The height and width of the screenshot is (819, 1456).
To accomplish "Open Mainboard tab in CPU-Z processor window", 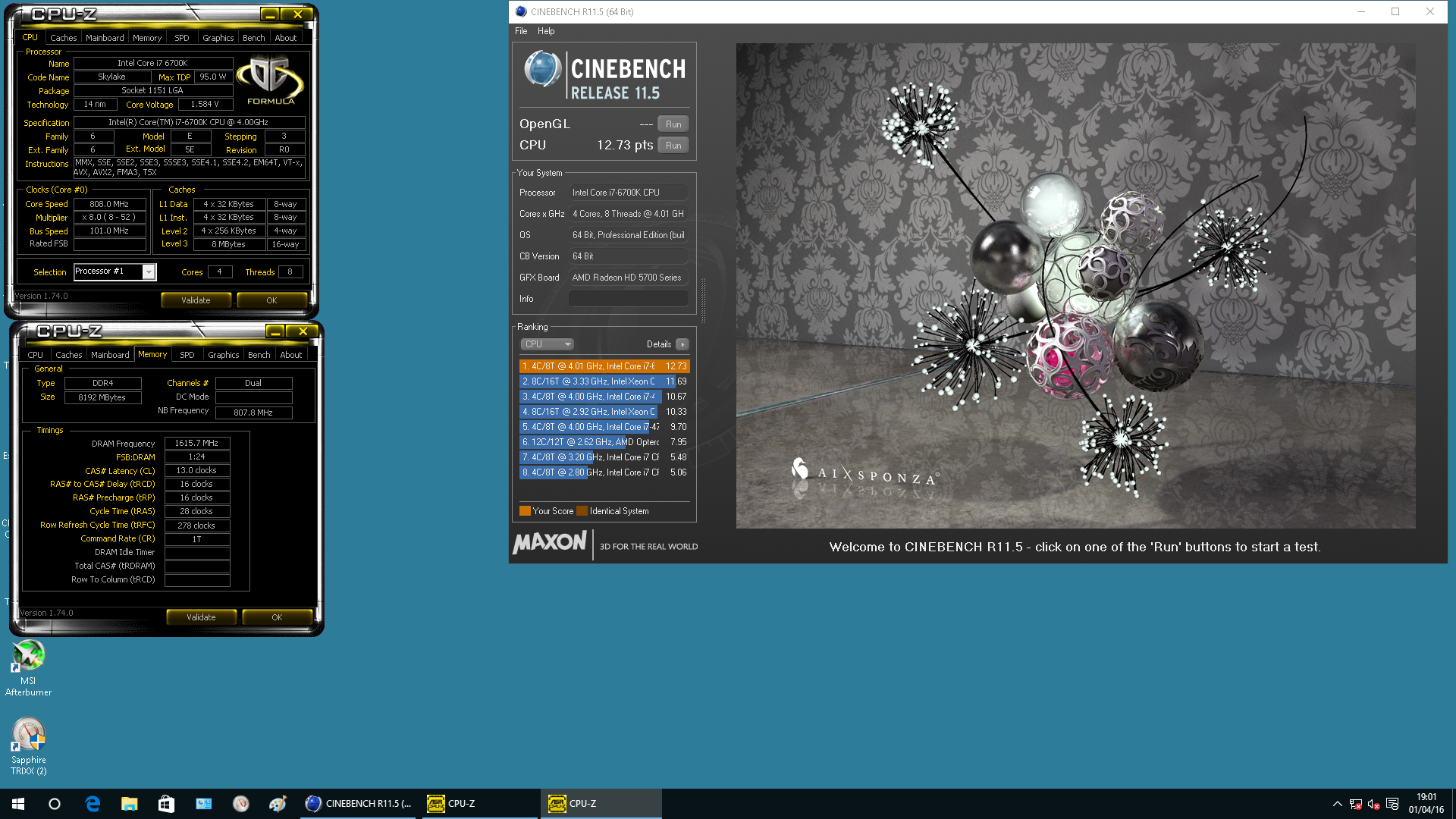I will pyautogui.click(x=105, y=37).
